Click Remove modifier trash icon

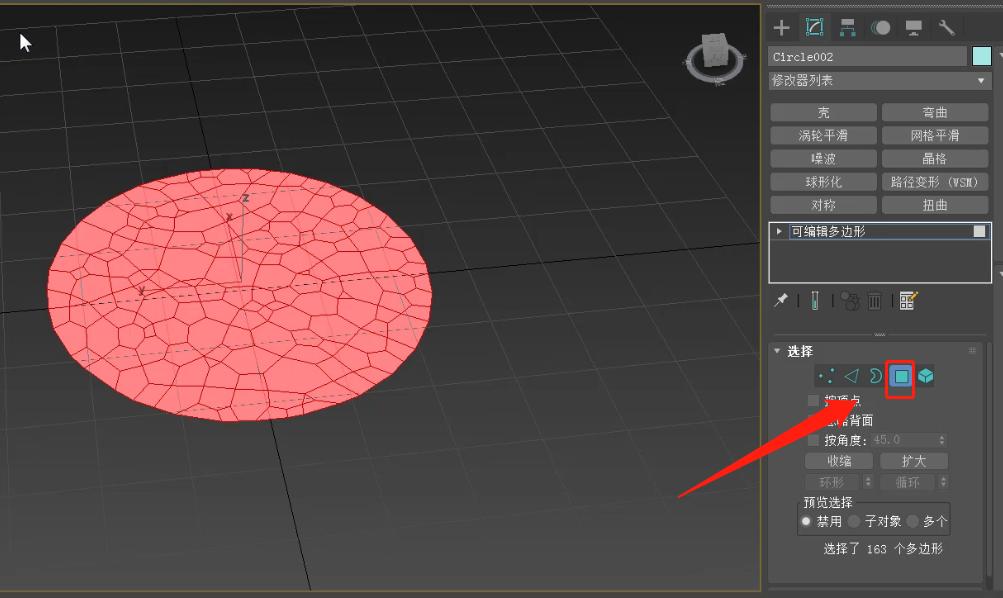[x=874, y=300]
